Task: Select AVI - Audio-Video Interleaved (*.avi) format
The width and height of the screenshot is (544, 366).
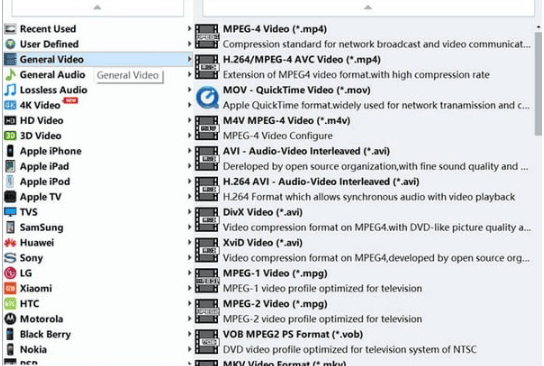Action: (x=364, y=159)
